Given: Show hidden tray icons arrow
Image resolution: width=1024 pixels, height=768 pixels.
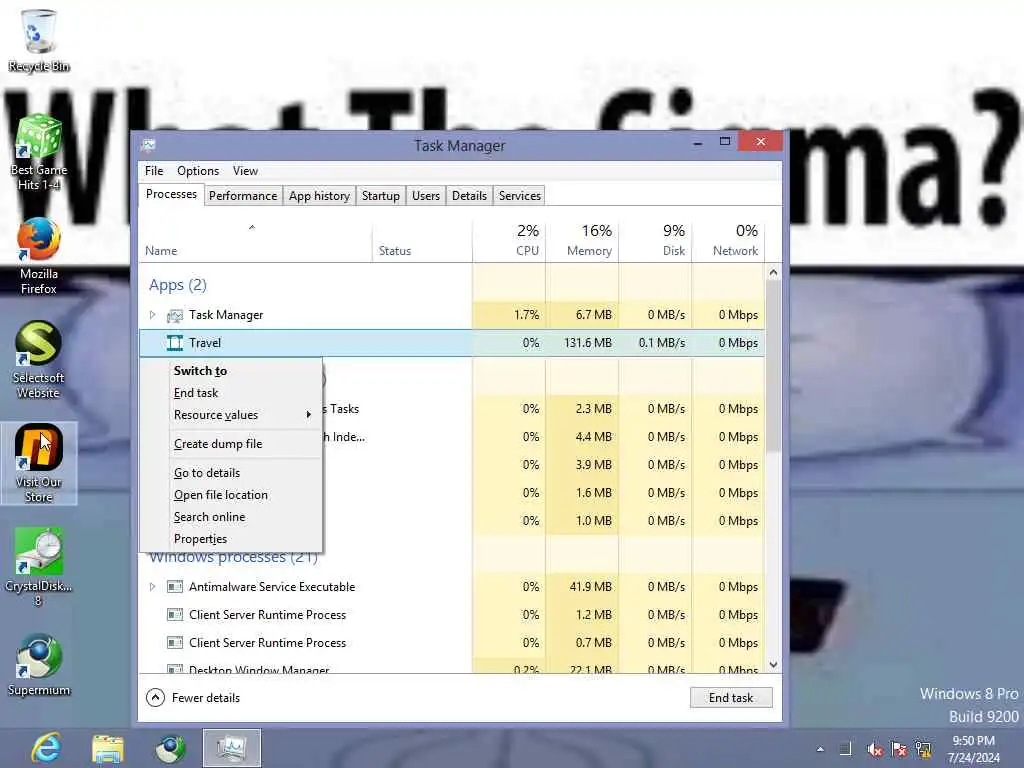Looking at the screenshot, I should (x=820, y=750).
